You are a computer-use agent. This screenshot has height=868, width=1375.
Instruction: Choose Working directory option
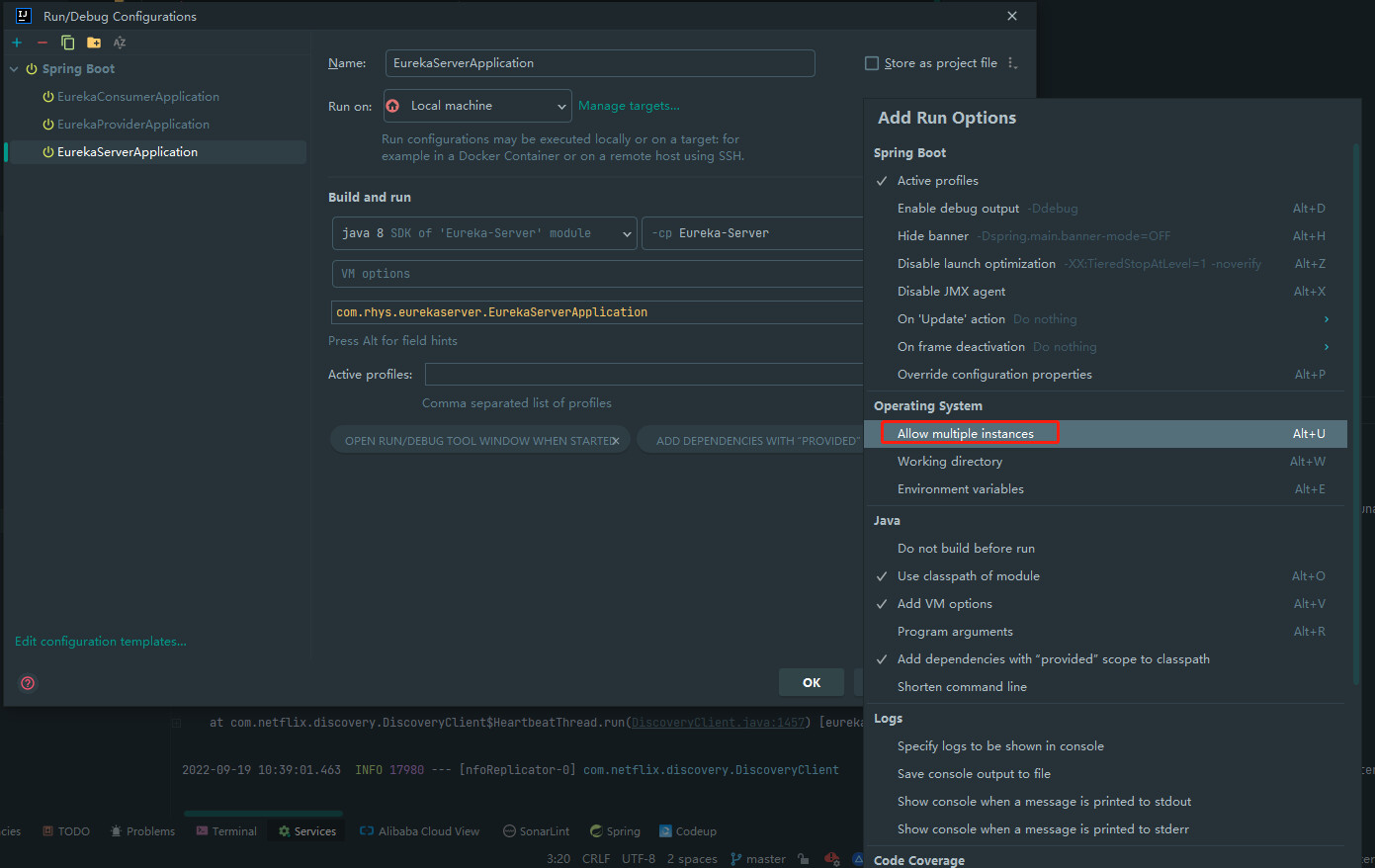pos(1105,462)
